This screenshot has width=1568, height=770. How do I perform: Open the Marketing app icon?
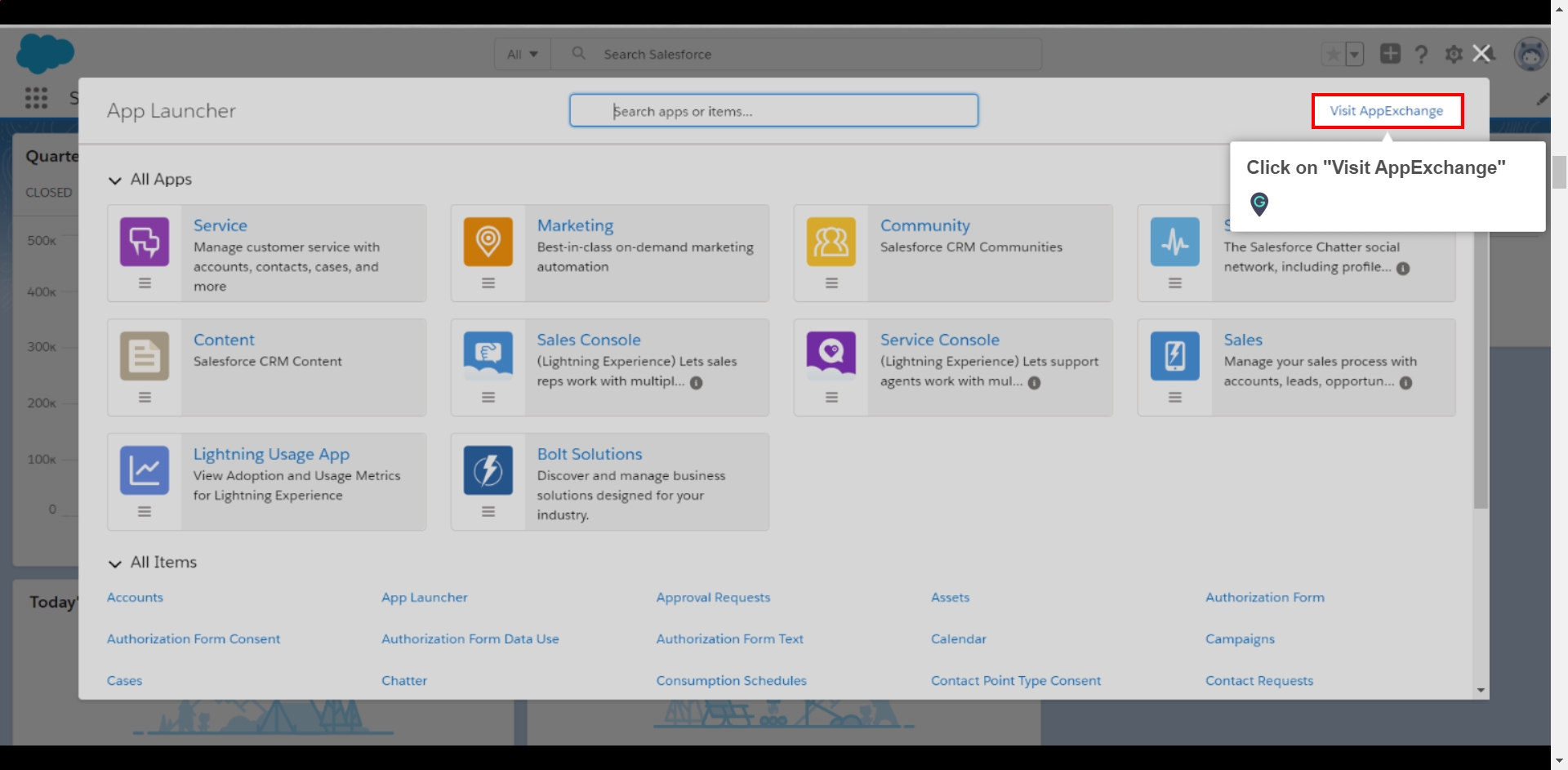pyautogui.click(x=488, y=242)
